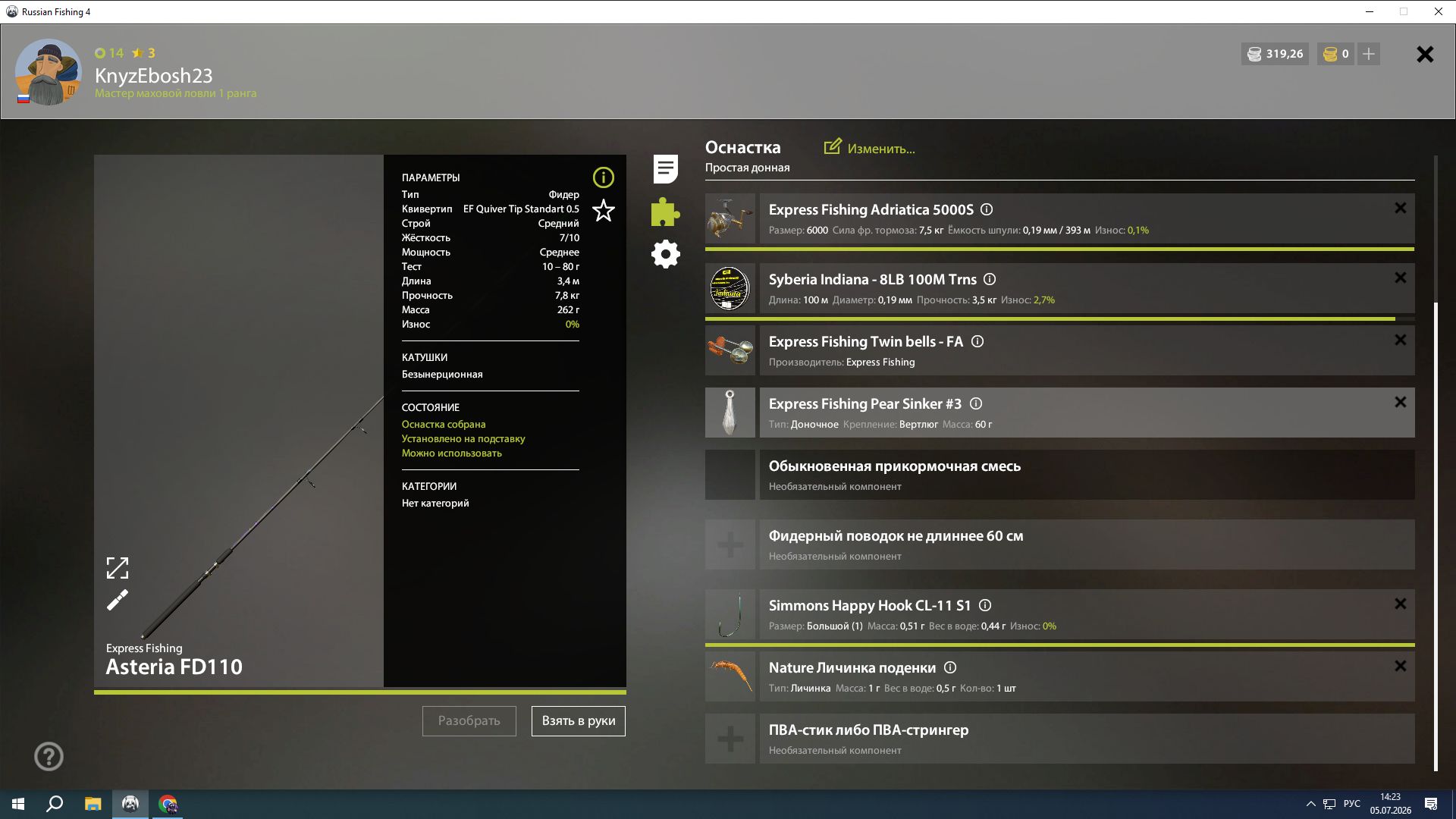Remove the Simmons Happy Hook
This screenshot has height=819, width=1456.
[x=1400, y=604]
